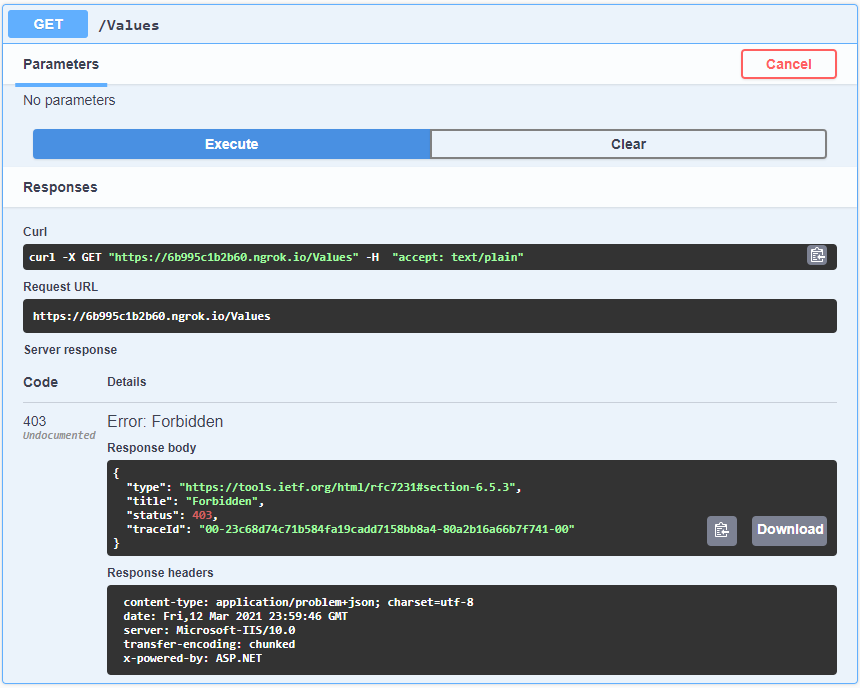Copy the curl command to clipboard
Screen dimensions: 860x688
click(x=817, y=256)
